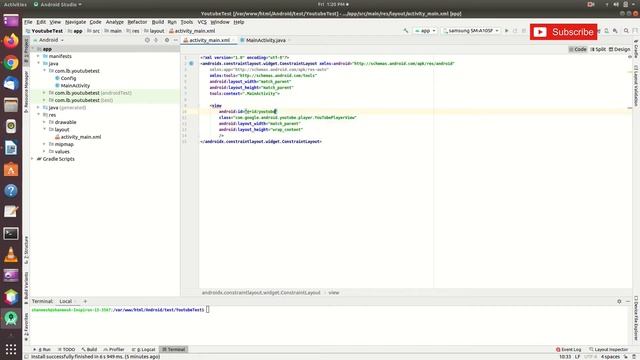
Task: Select Config class in project tree
Action: pos(68,78)
